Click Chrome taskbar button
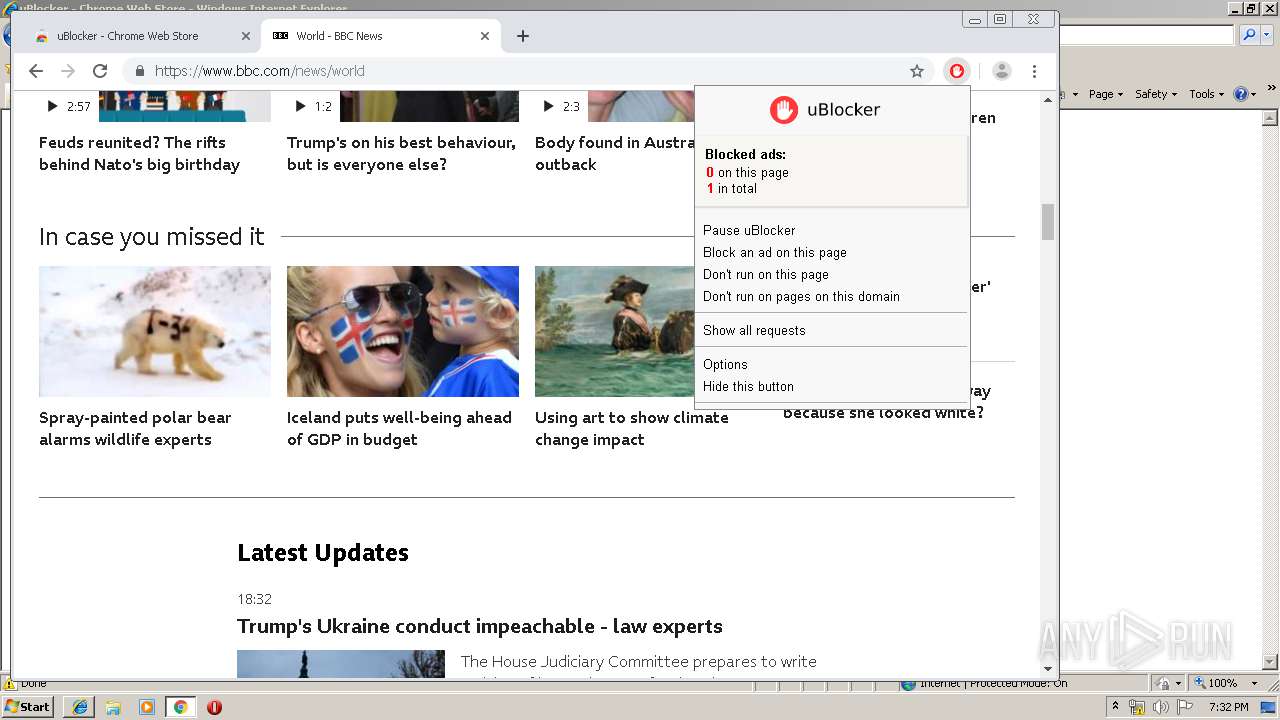The height and width of the screenshot is (720, 1280). pyautogui.click(x=181, y=707)
